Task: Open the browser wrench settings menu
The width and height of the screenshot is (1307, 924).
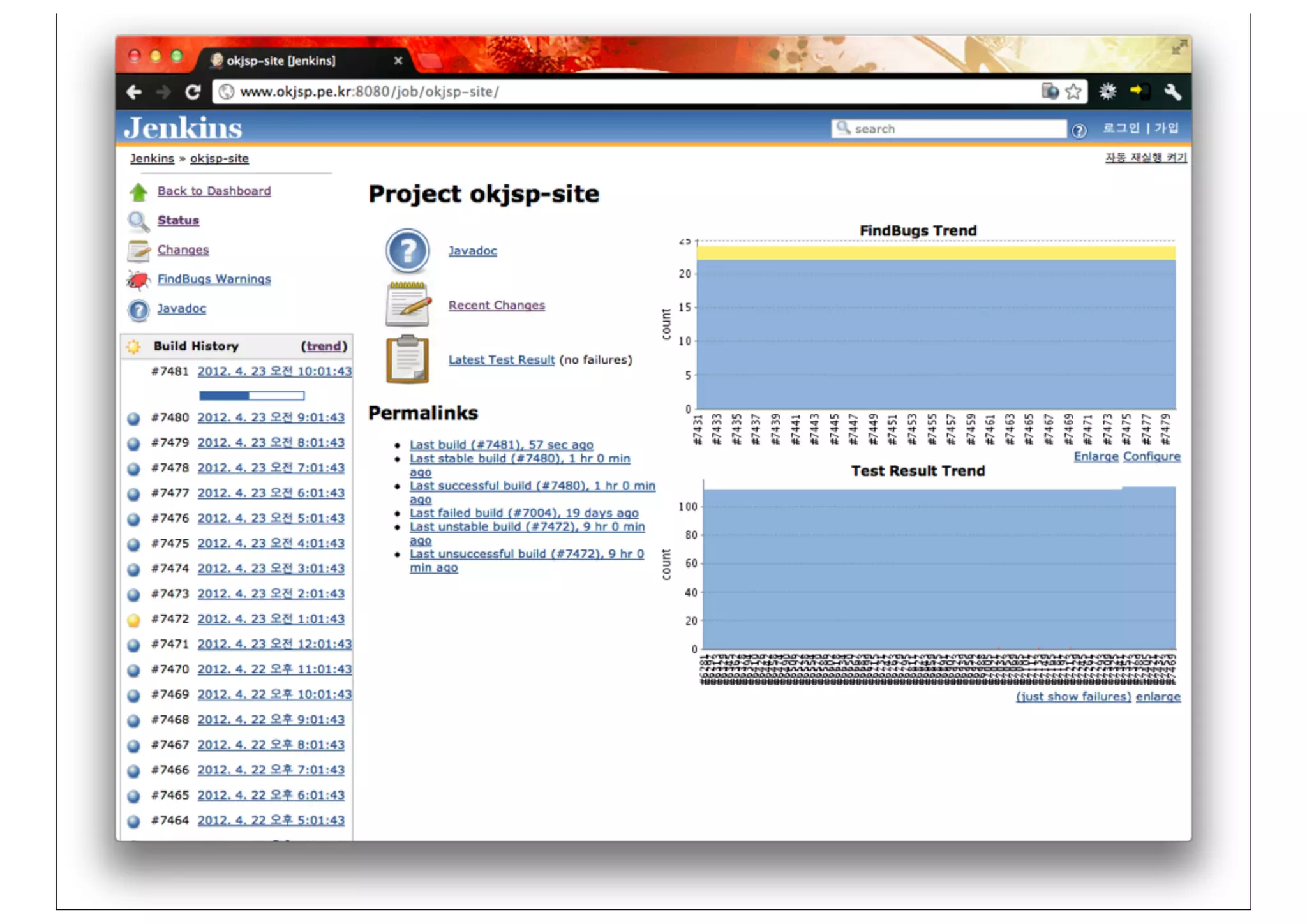Action: 1172,92
